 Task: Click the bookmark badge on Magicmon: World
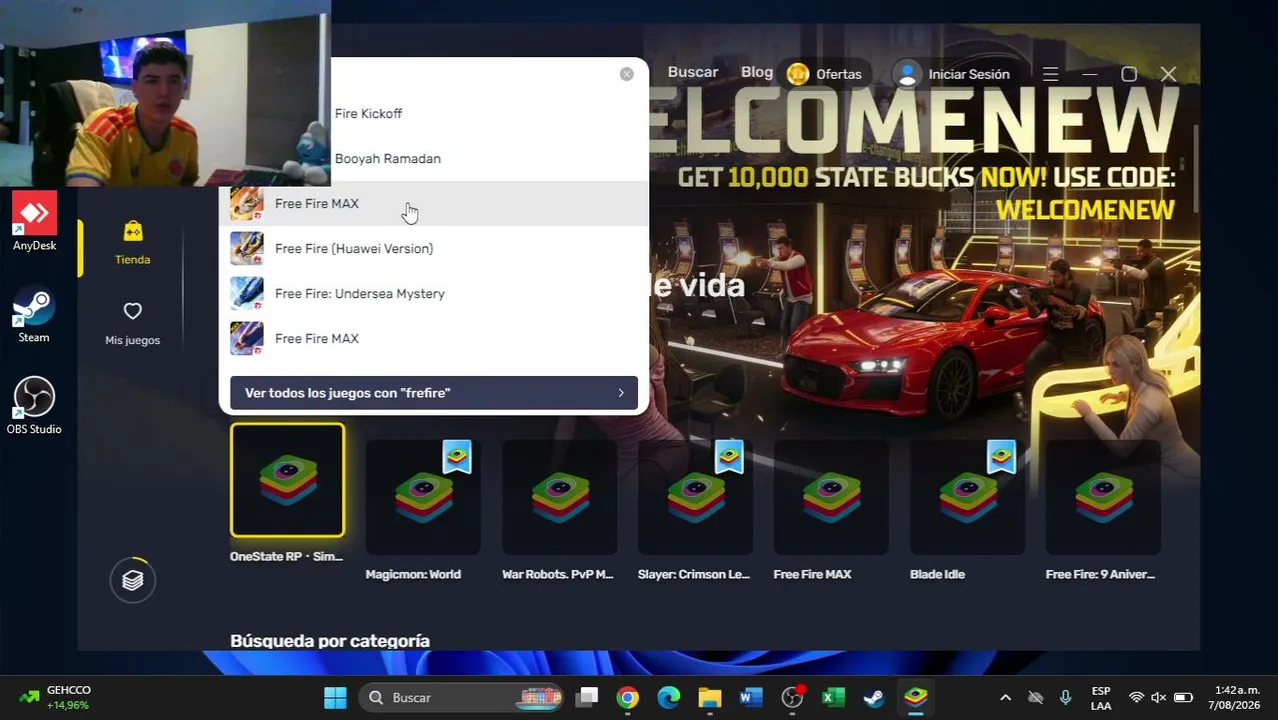click(457, 457)
